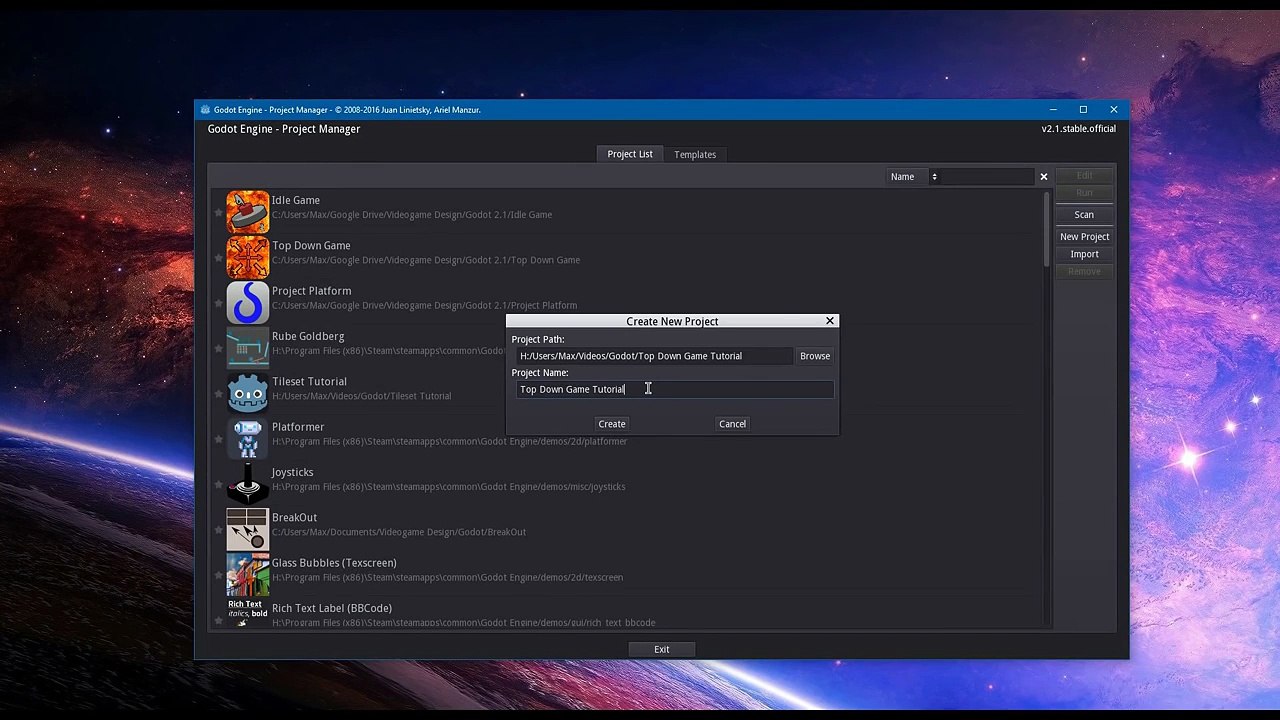Screen dimensions: 1280x720
Task: Click the Platformer project robot icon
Action: pos(247,438)
